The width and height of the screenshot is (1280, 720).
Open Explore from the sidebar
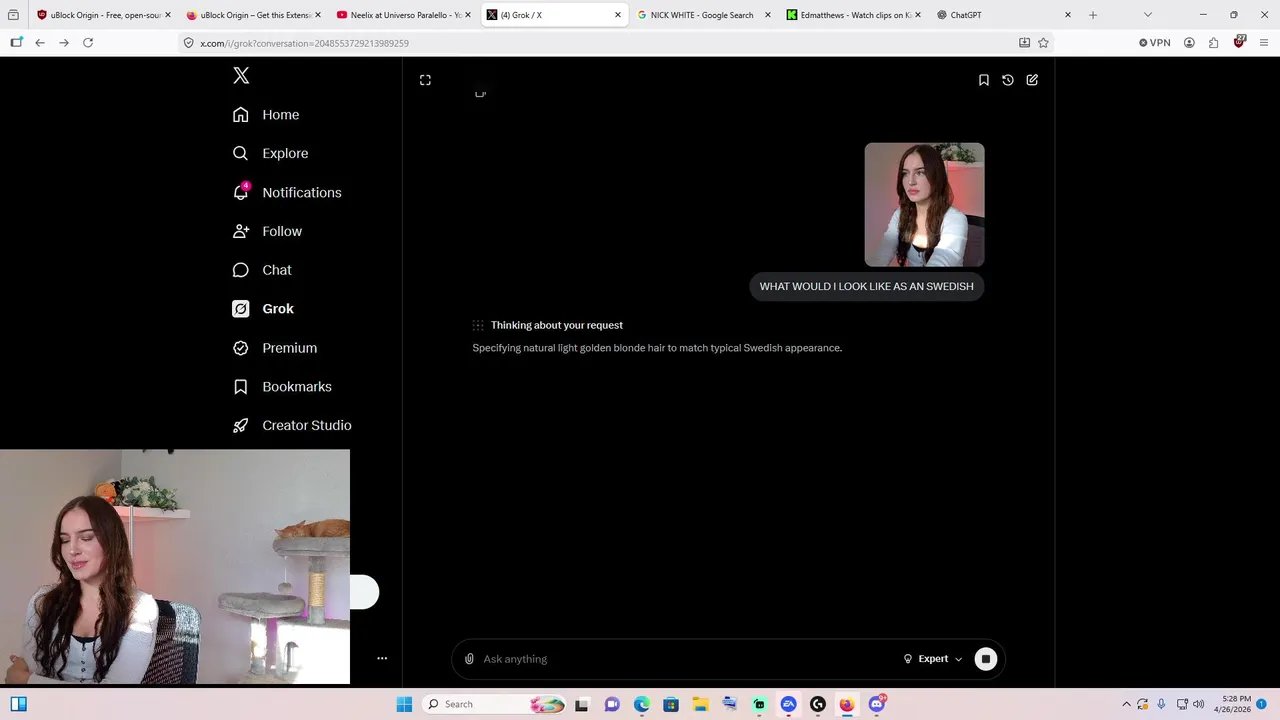(270, 153)
